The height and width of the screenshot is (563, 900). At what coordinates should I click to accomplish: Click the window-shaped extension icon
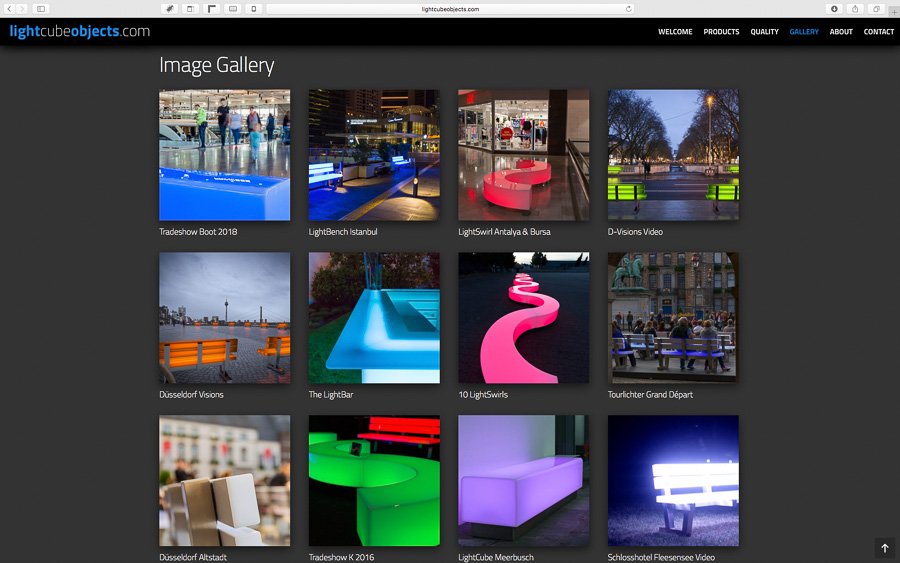(x=190, y=9)
